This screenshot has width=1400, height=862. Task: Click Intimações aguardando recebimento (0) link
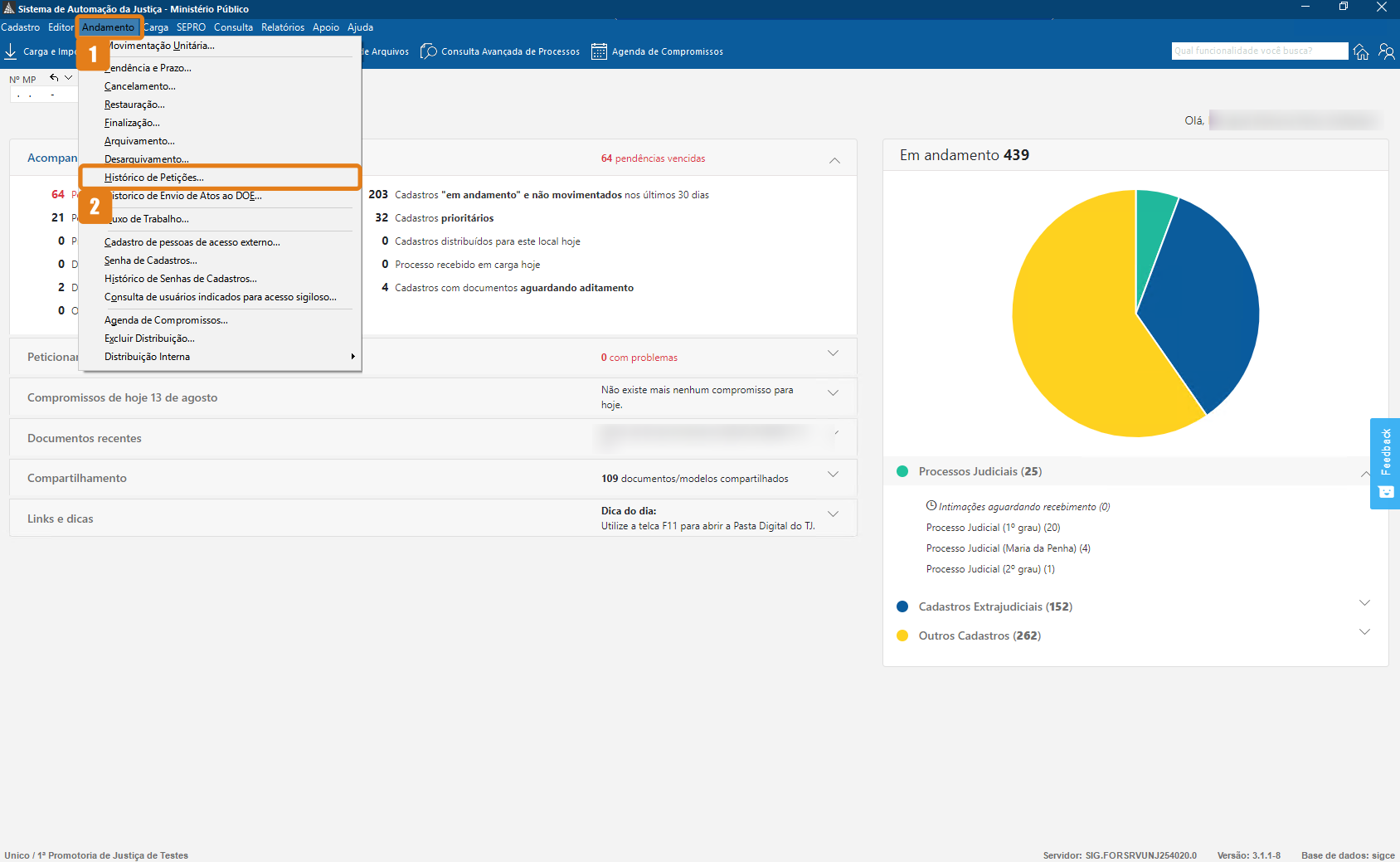click(x=1024, y=507)
